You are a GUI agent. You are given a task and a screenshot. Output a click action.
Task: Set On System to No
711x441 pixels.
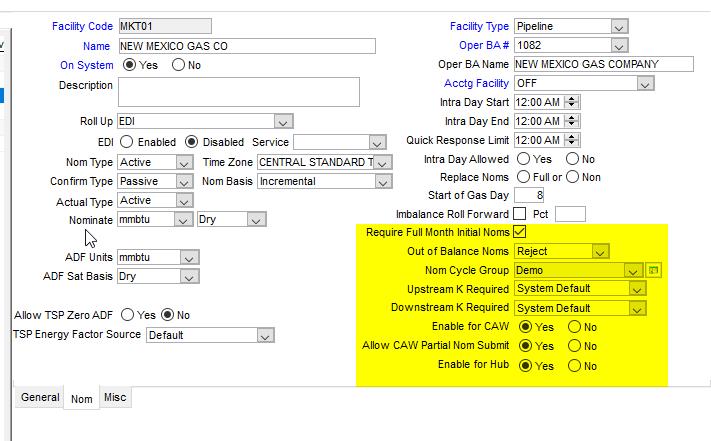(x=179, y=65)
